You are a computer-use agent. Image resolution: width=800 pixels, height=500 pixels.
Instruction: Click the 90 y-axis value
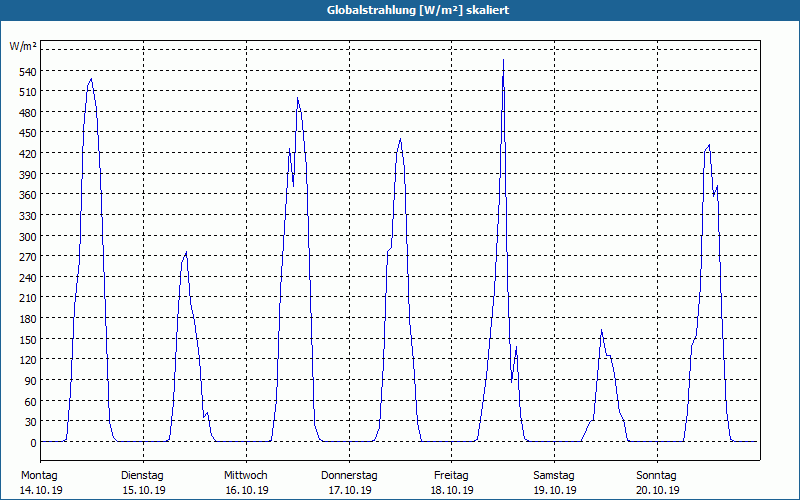(31, 381)
